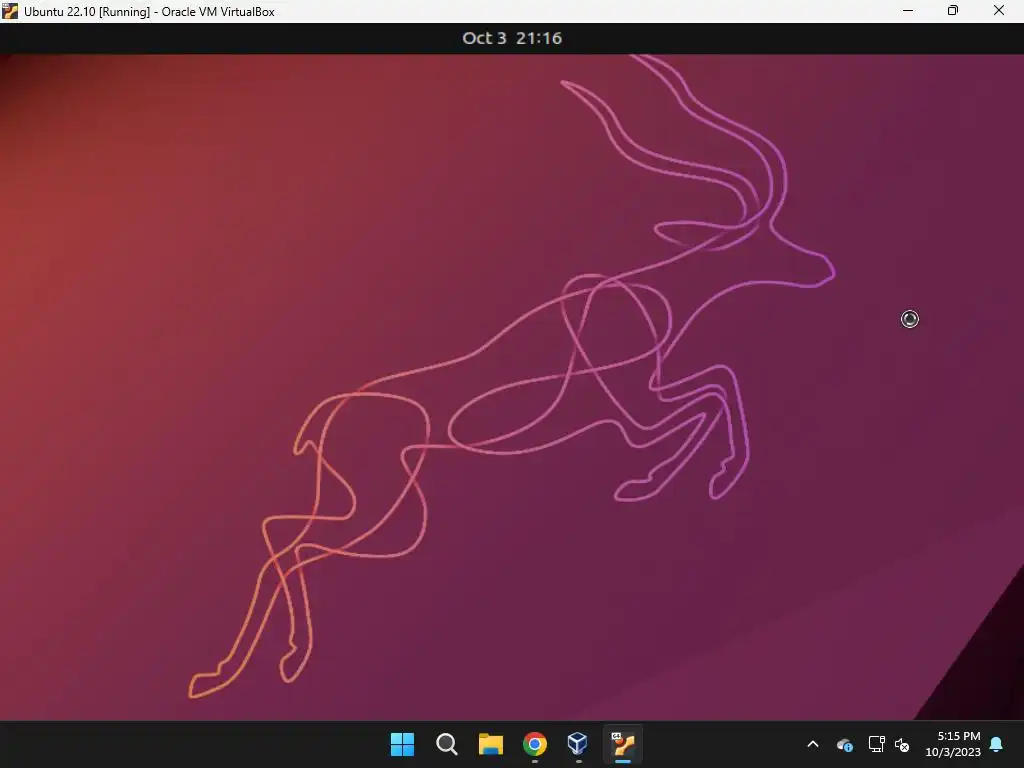Expand the hidden system tray icons chevron
This screenshot has height=768, width=1024.
(813, 744)
